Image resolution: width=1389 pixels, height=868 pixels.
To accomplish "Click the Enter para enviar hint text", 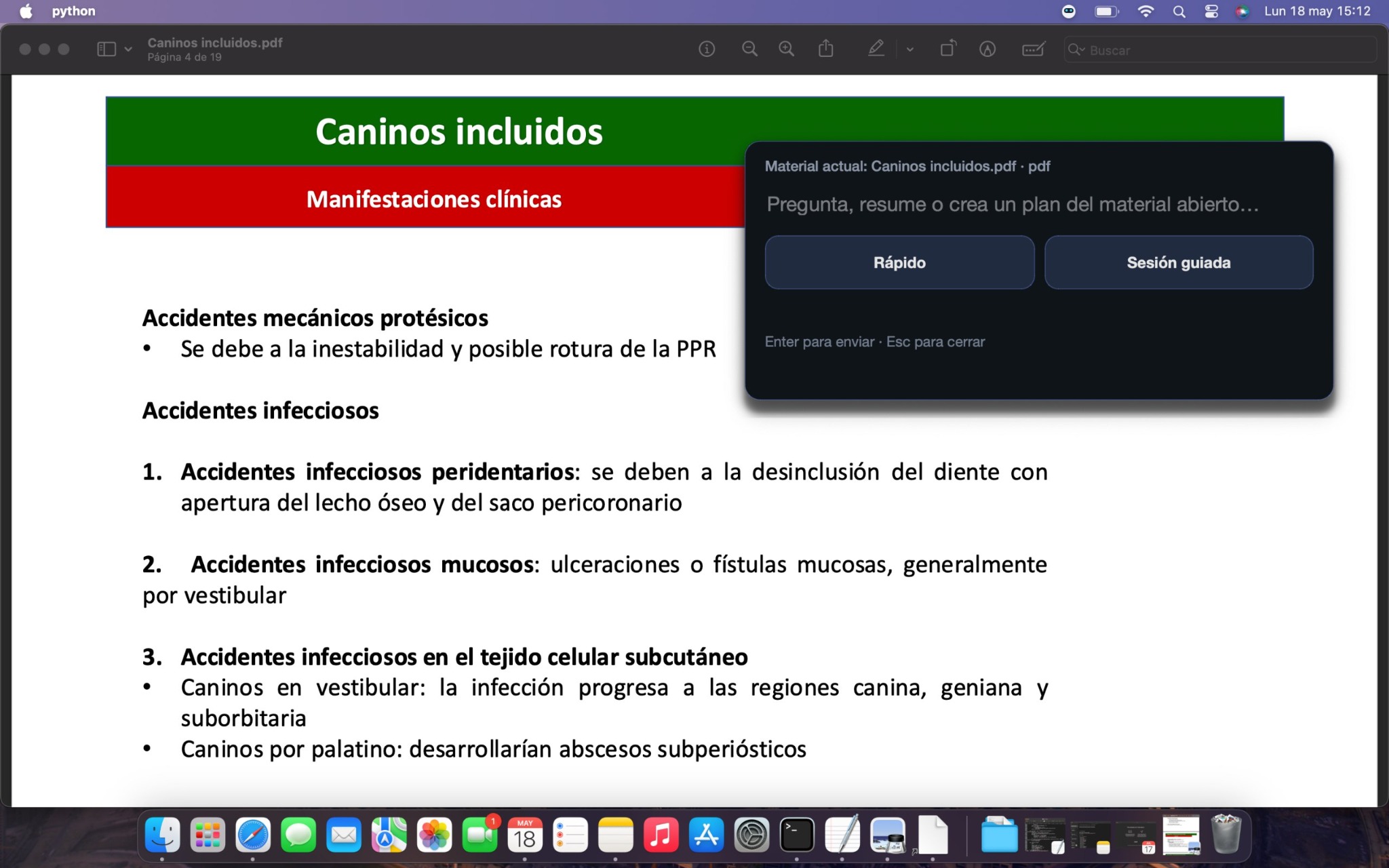I will tap(875, 342).
